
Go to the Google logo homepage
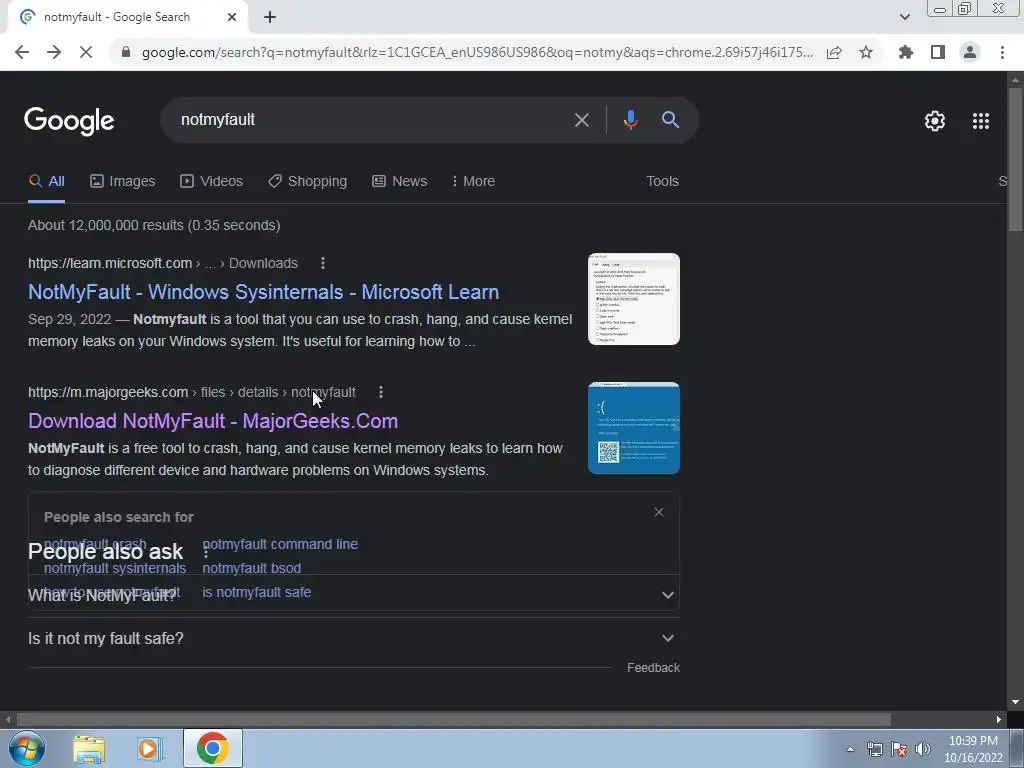pyautogui.click(x=69, y=121)
